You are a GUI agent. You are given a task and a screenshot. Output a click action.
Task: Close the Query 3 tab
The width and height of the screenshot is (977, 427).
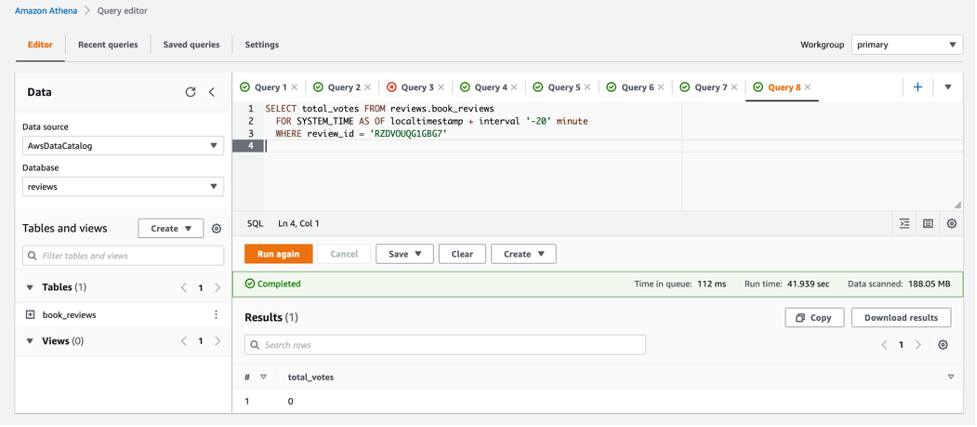441,87
